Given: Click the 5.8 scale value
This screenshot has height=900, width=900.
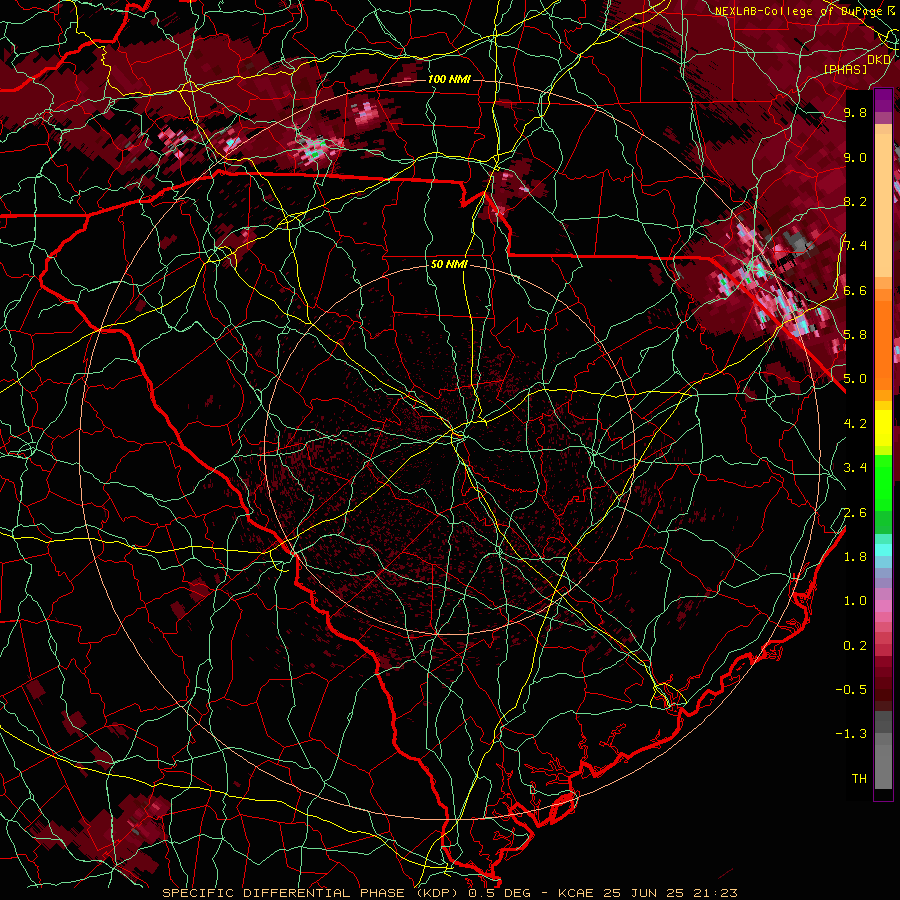Looking at the screenshot, I should (x=855, y=335).
